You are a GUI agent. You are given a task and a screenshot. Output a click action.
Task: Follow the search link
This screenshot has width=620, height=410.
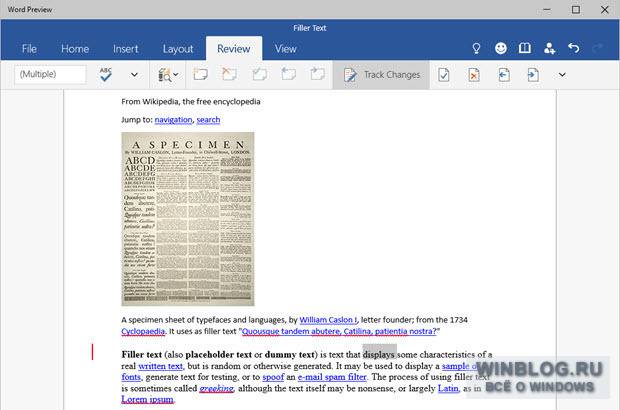coord(208,120)
